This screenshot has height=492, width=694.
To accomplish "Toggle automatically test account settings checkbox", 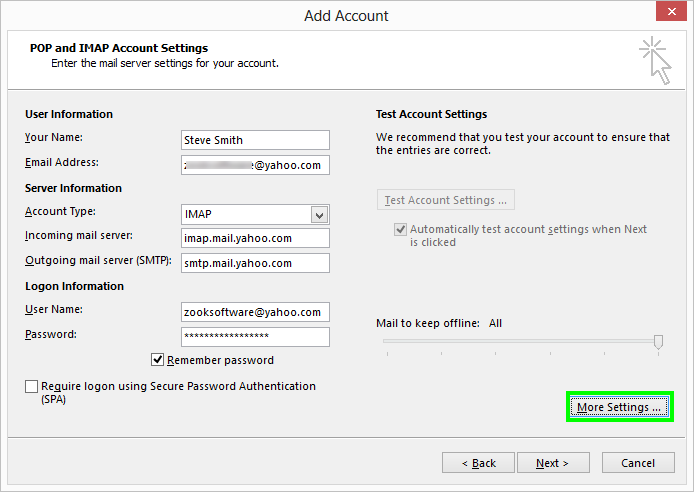I will (x=400, y=230).
